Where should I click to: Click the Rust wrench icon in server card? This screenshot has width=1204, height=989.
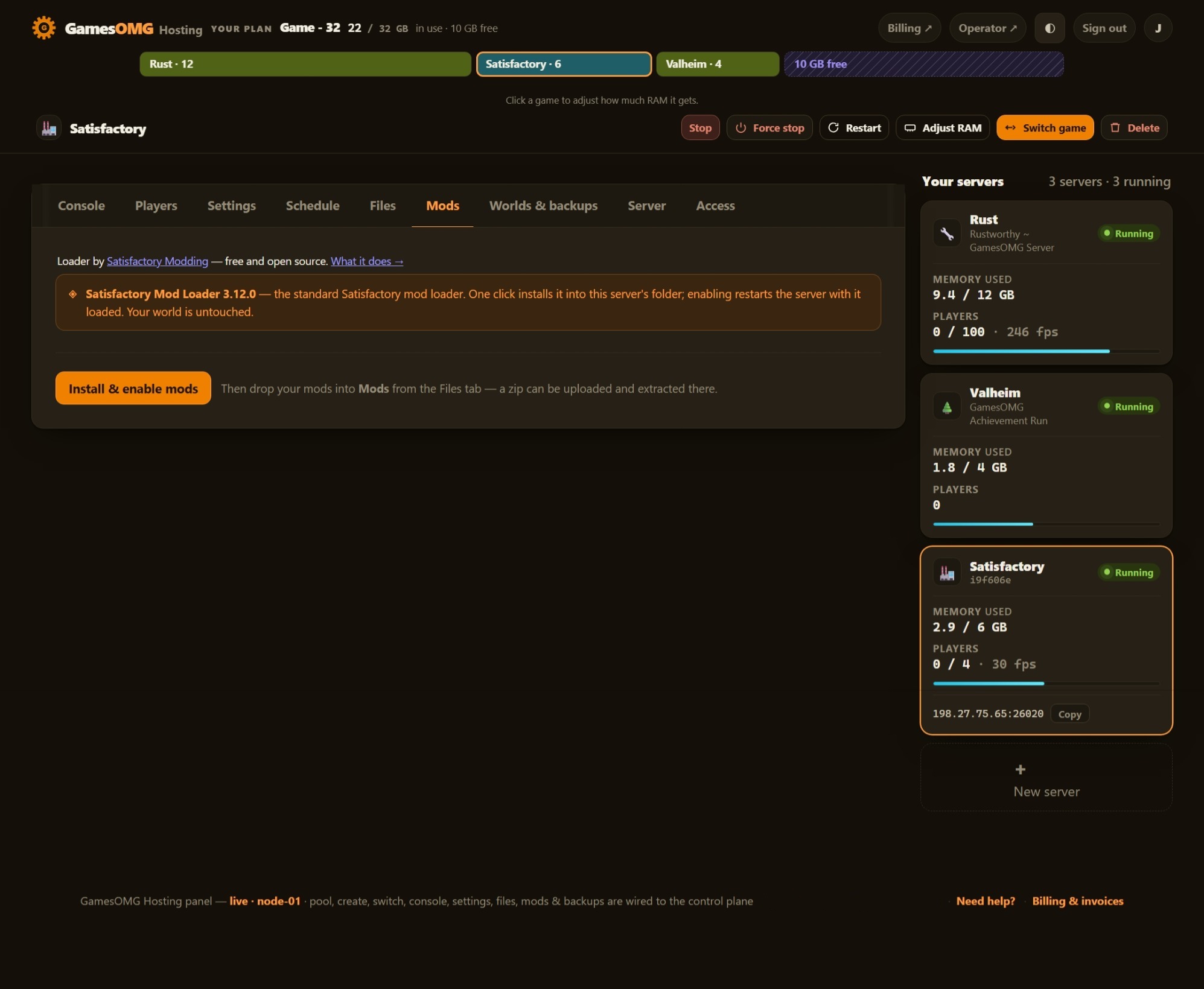946,233
